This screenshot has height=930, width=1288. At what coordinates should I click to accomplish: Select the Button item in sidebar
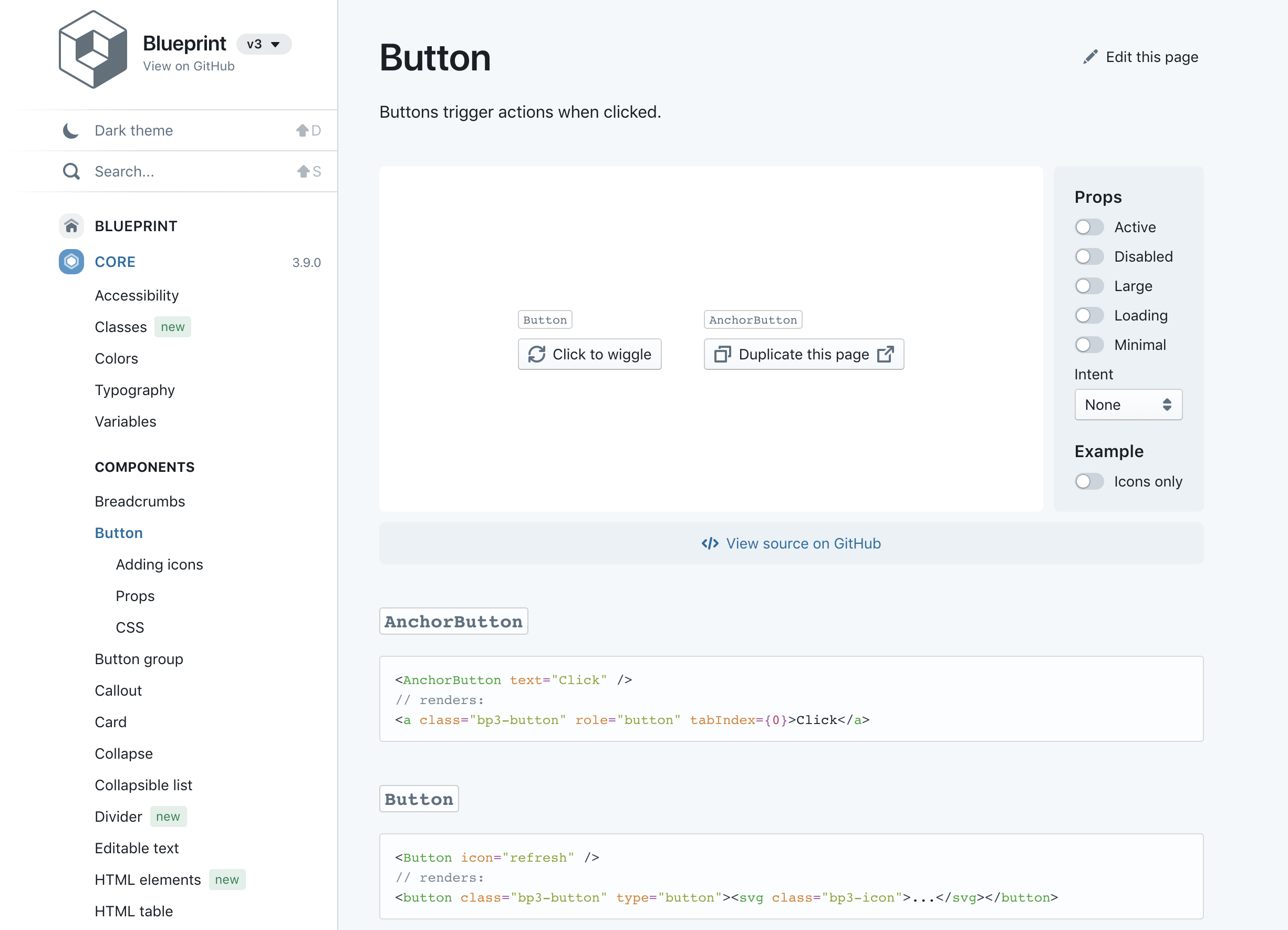(118, 533)
